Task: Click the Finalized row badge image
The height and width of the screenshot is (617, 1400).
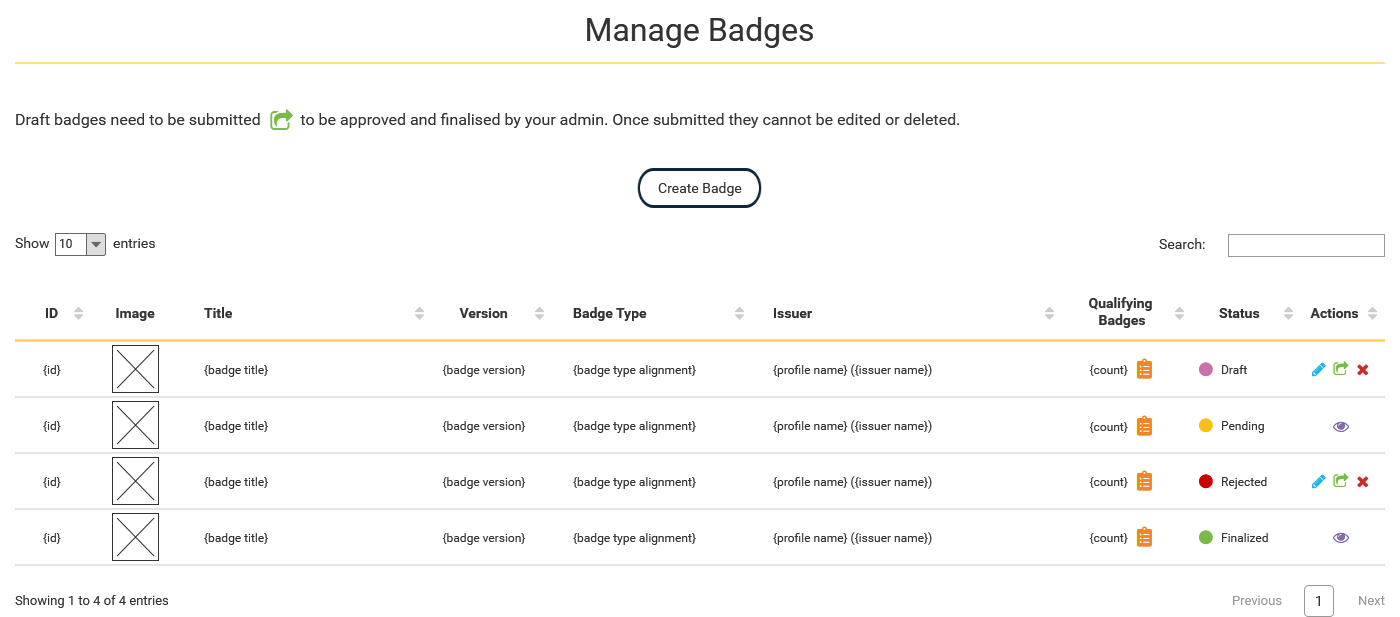Action: (135, 537)
